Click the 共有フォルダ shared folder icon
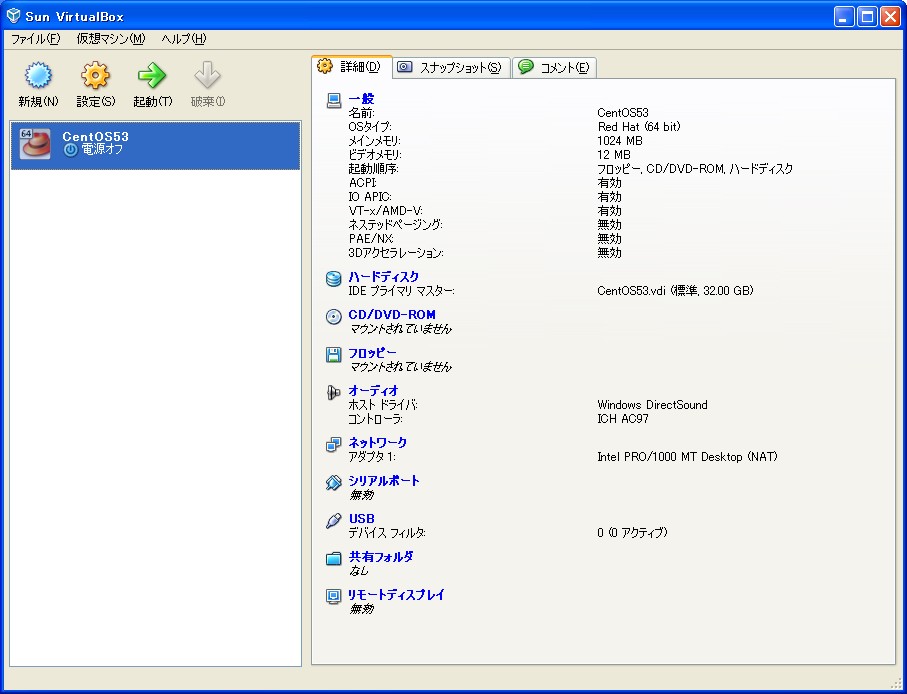Image resolution: width=907 pixels, height=694 pixels. tap(334, 559)
